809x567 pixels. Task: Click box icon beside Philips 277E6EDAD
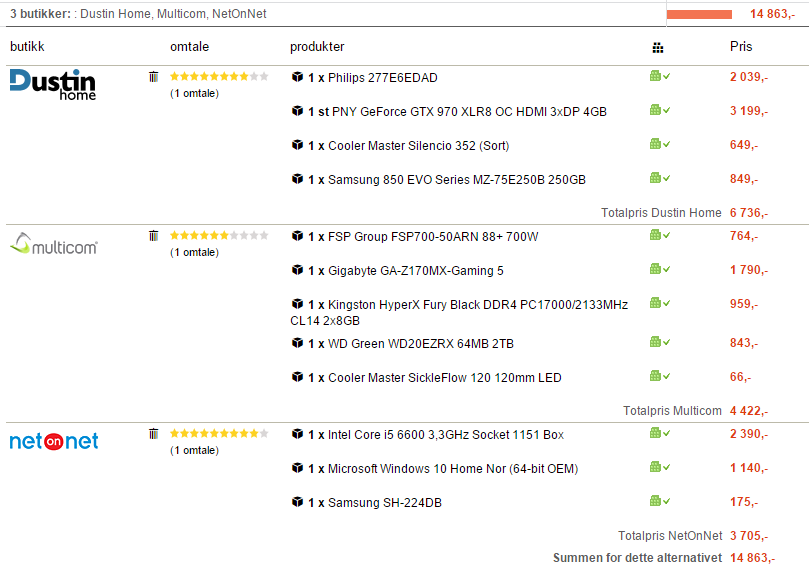pyautogui.click(x=297, y=77)
